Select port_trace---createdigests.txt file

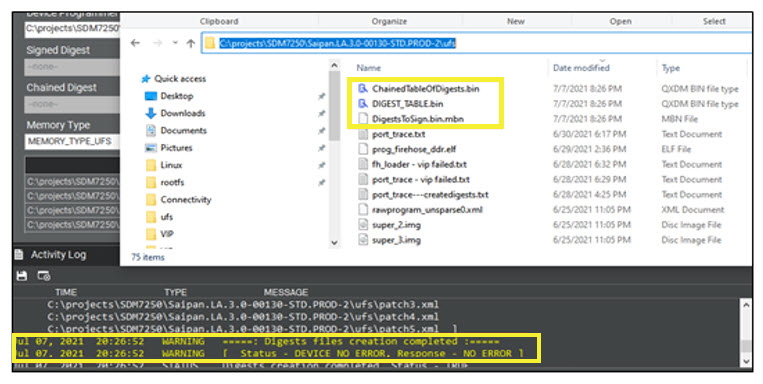pyautogui.click(x=430, y=195)
